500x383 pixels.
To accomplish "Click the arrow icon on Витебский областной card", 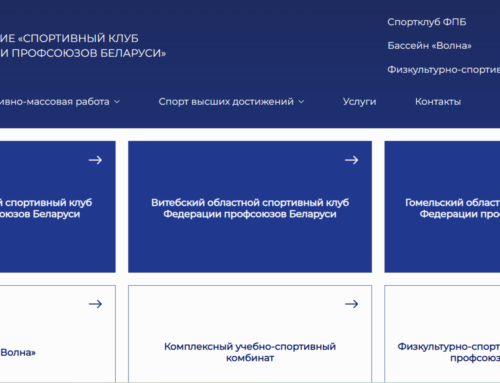I will point(351,160).
